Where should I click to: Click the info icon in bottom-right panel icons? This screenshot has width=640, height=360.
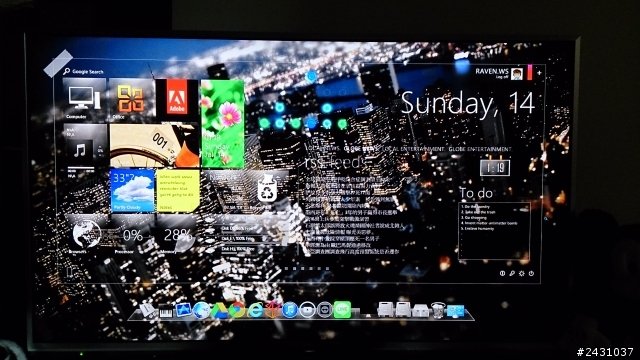click(502, 273)
